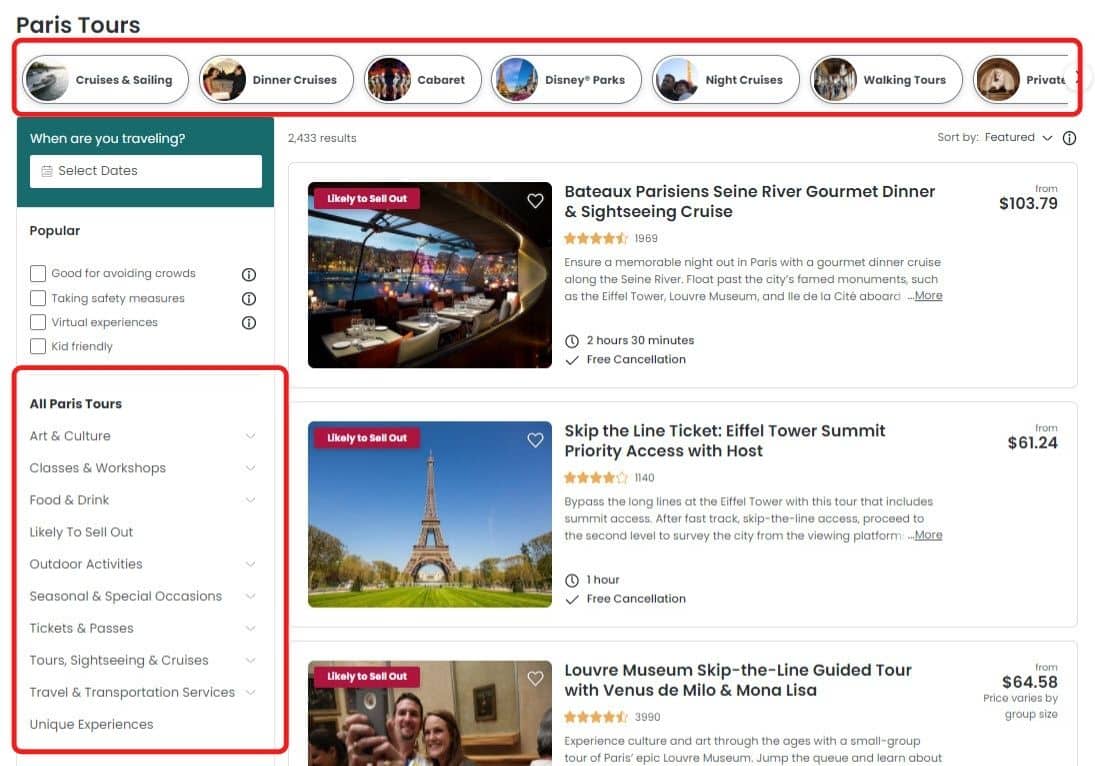Open the Louvre selfie photo thumbnail
Screen dimensions: 1095x766
click(429, 714)
